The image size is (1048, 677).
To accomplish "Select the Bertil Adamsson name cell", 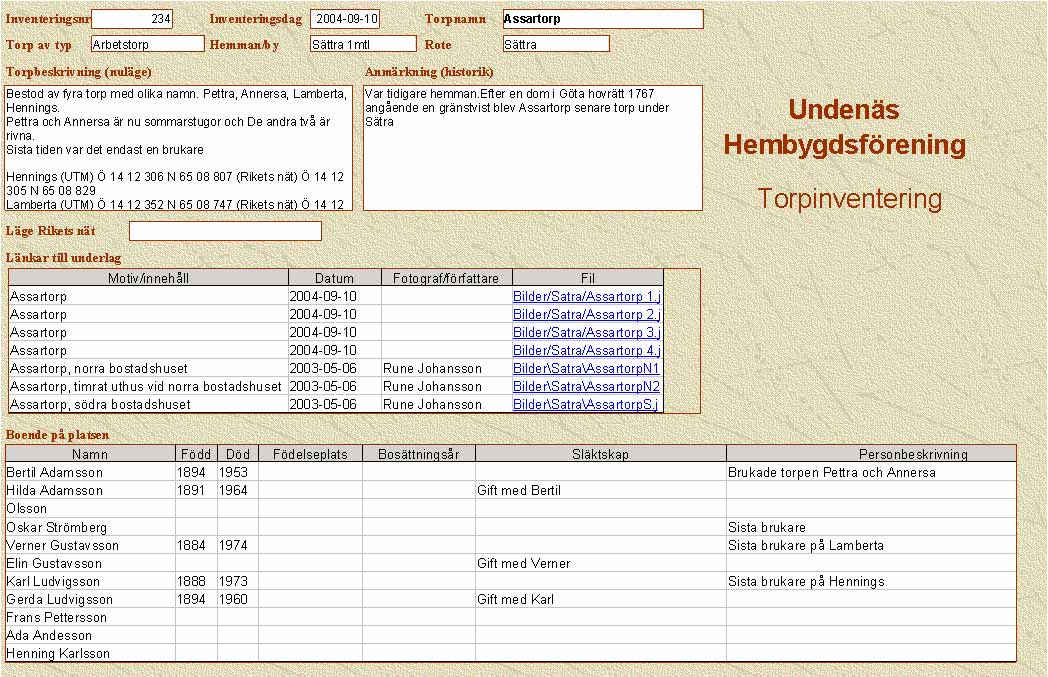I will 90,472.
